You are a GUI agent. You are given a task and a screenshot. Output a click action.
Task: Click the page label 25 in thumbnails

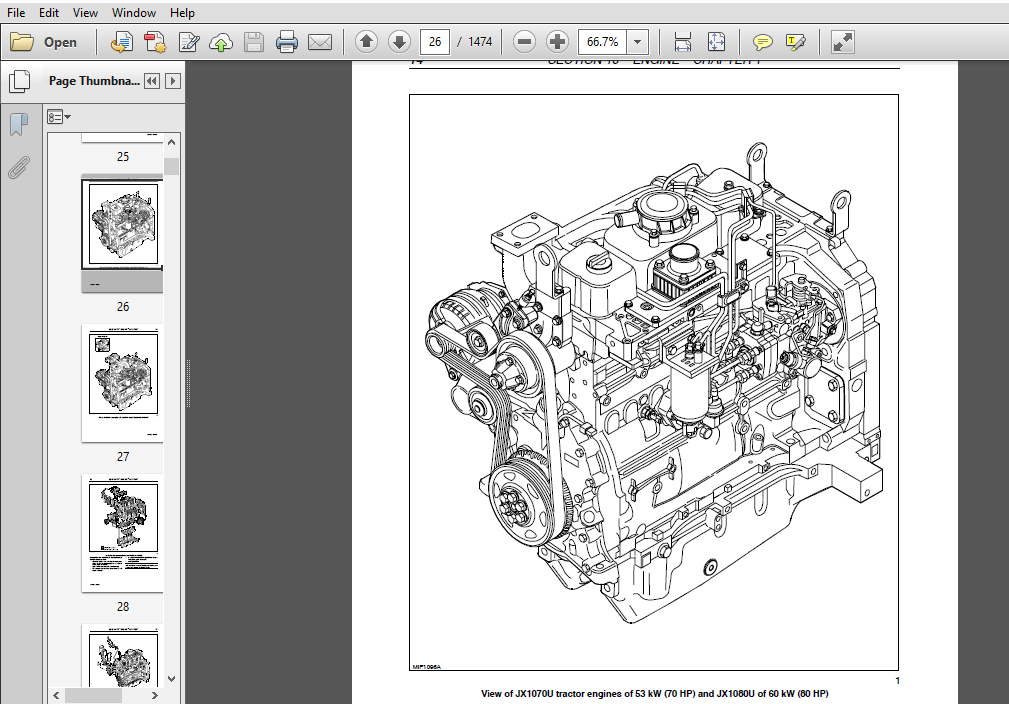[123, 157]
